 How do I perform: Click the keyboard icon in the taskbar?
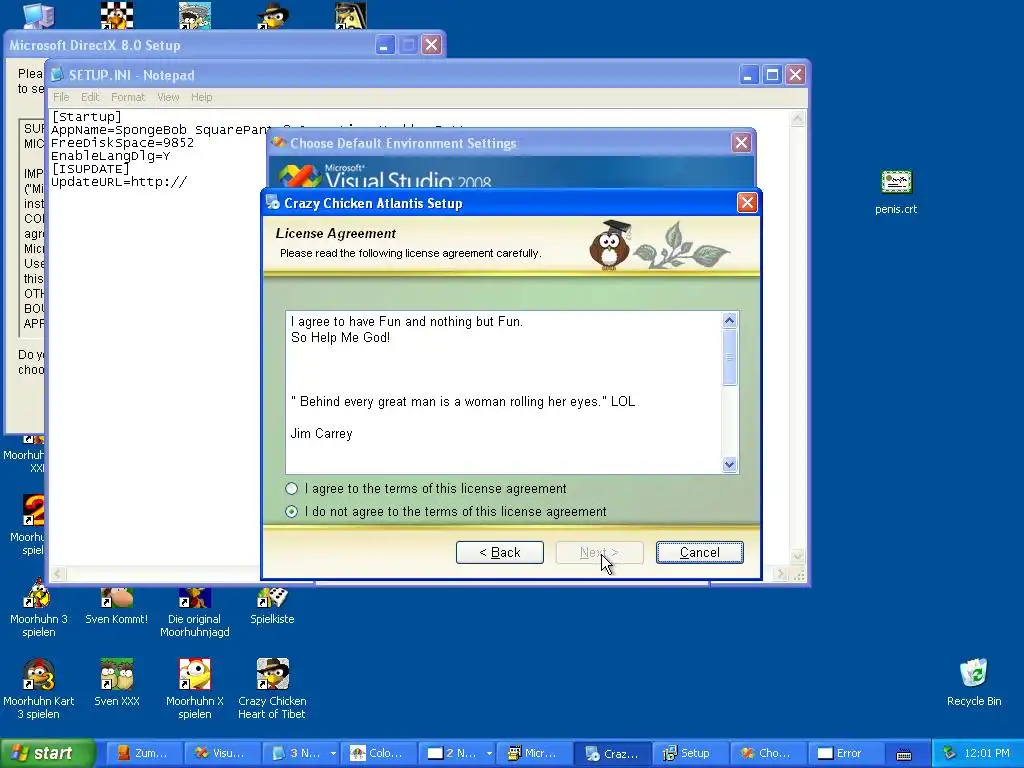click(904, 754)
